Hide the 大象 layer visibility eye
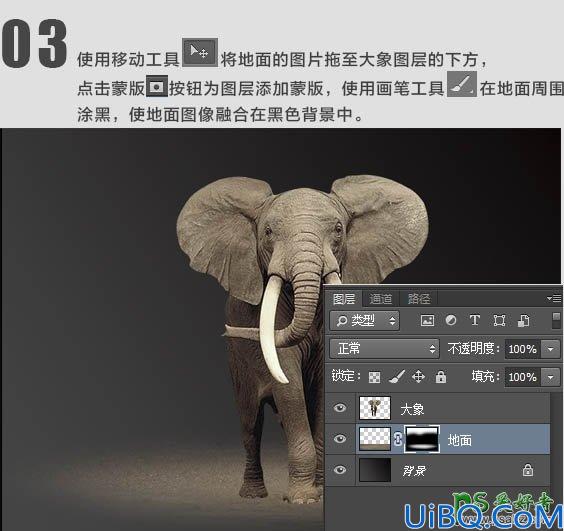This screenshot has height=531, width=564. tap(340, 408)
